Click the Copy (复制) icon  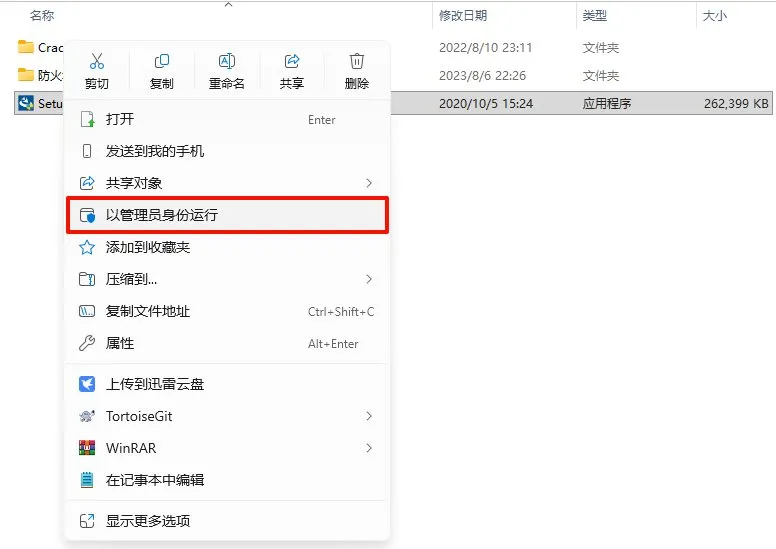(x=162, y=61)
